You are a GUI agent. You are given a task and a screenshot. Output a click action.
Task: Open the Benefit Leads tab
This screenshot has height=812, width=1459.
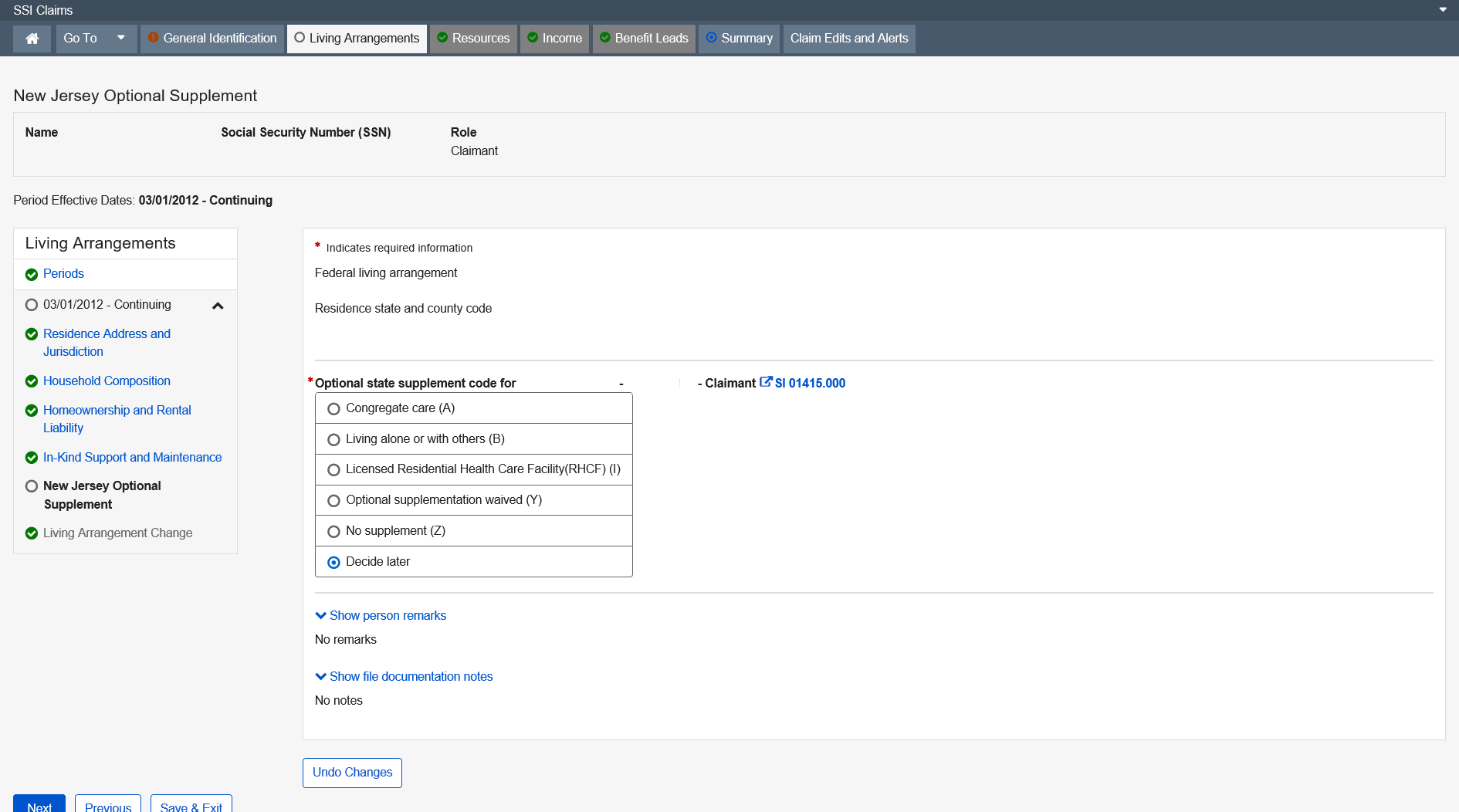click(644, 39)
